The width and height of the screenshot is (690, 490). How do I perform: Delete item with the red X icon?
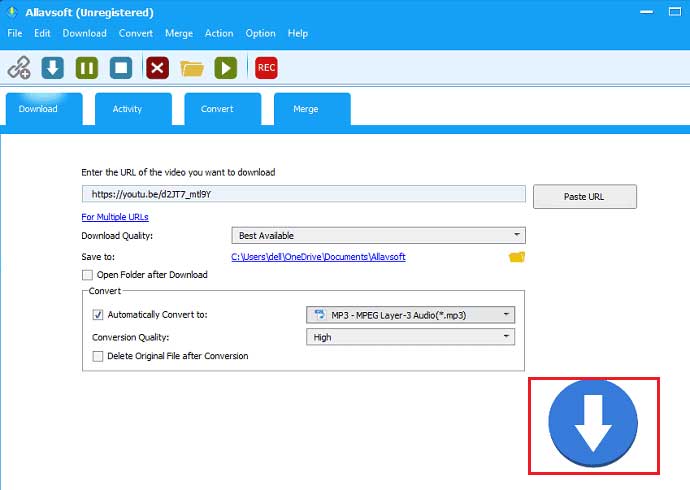[157, 68]
